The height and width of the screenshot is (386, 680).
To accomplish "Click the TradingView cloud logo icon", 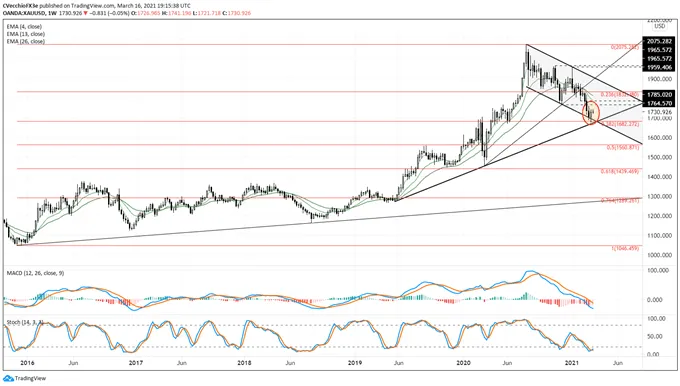I will coord(8,379).
